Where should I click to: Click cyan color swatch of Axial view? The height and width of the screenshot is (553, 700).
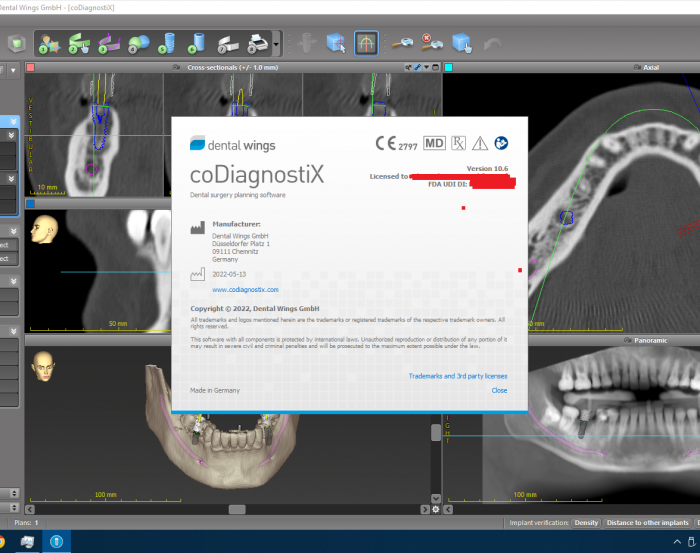[x=448, y=67]
